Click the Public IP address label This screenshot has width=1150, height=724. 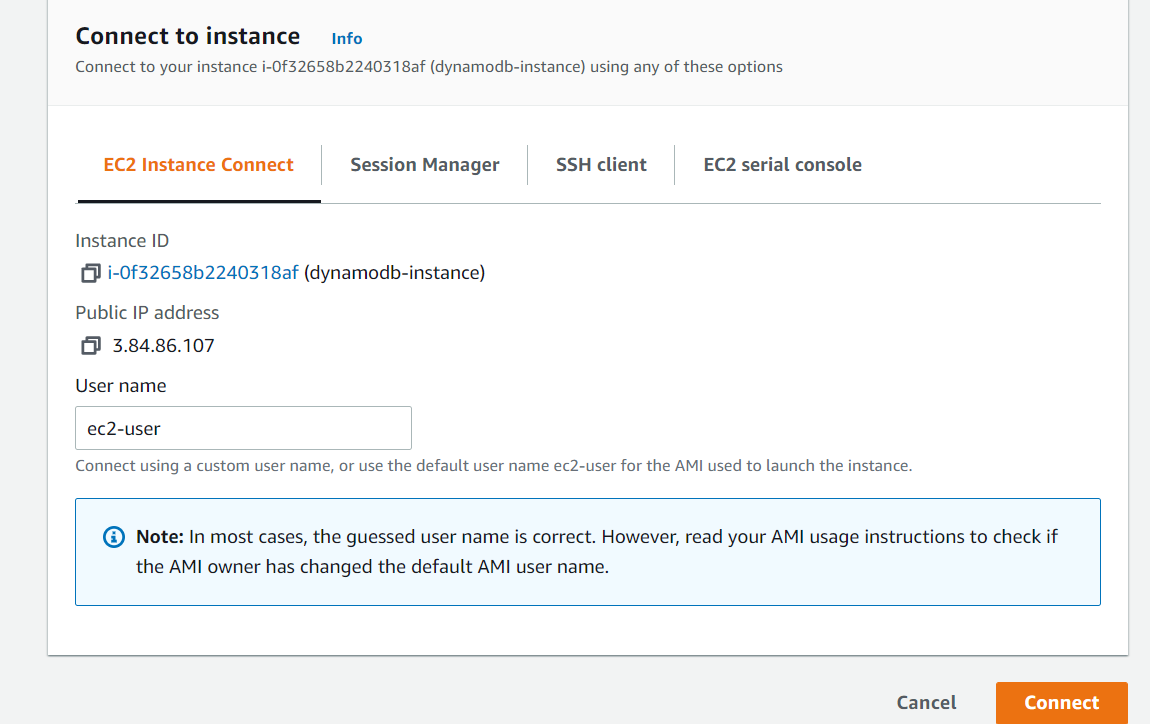click(x=147, y=312)
